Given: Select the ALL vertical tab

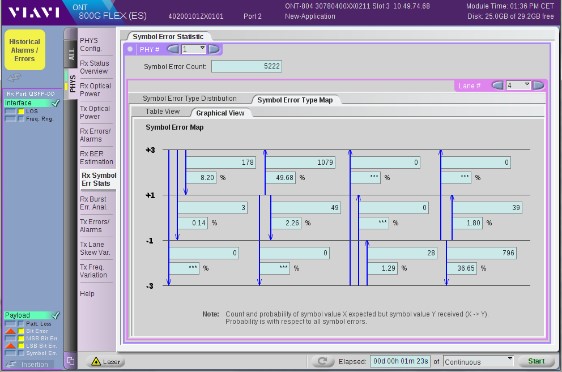Looking at the screenshot, I should tap(71, 54).
